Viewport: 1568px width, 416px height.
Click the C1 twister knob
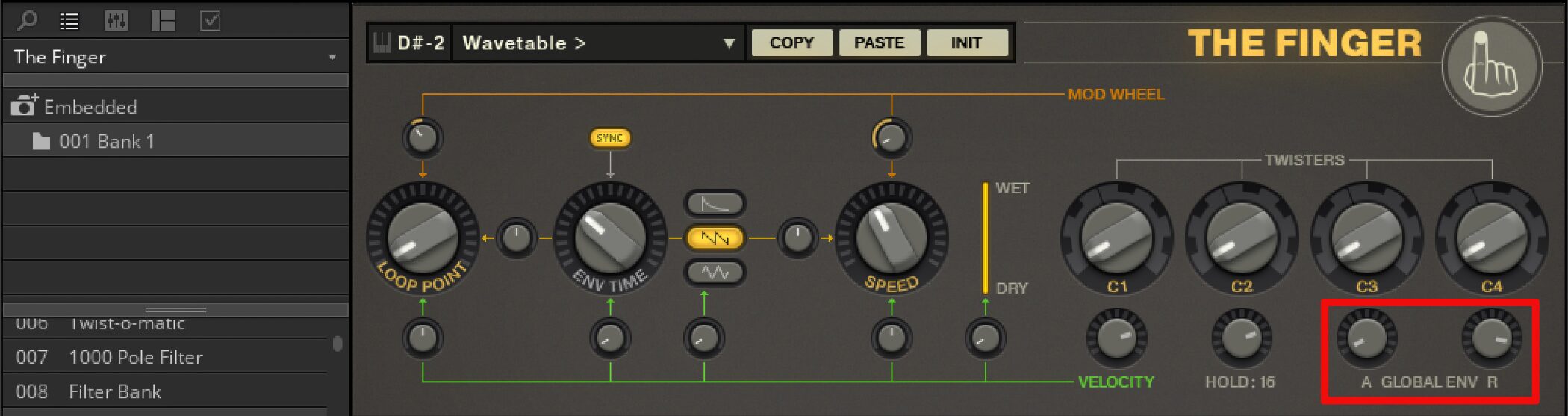pyautogui.click(x=1117, y=238)
